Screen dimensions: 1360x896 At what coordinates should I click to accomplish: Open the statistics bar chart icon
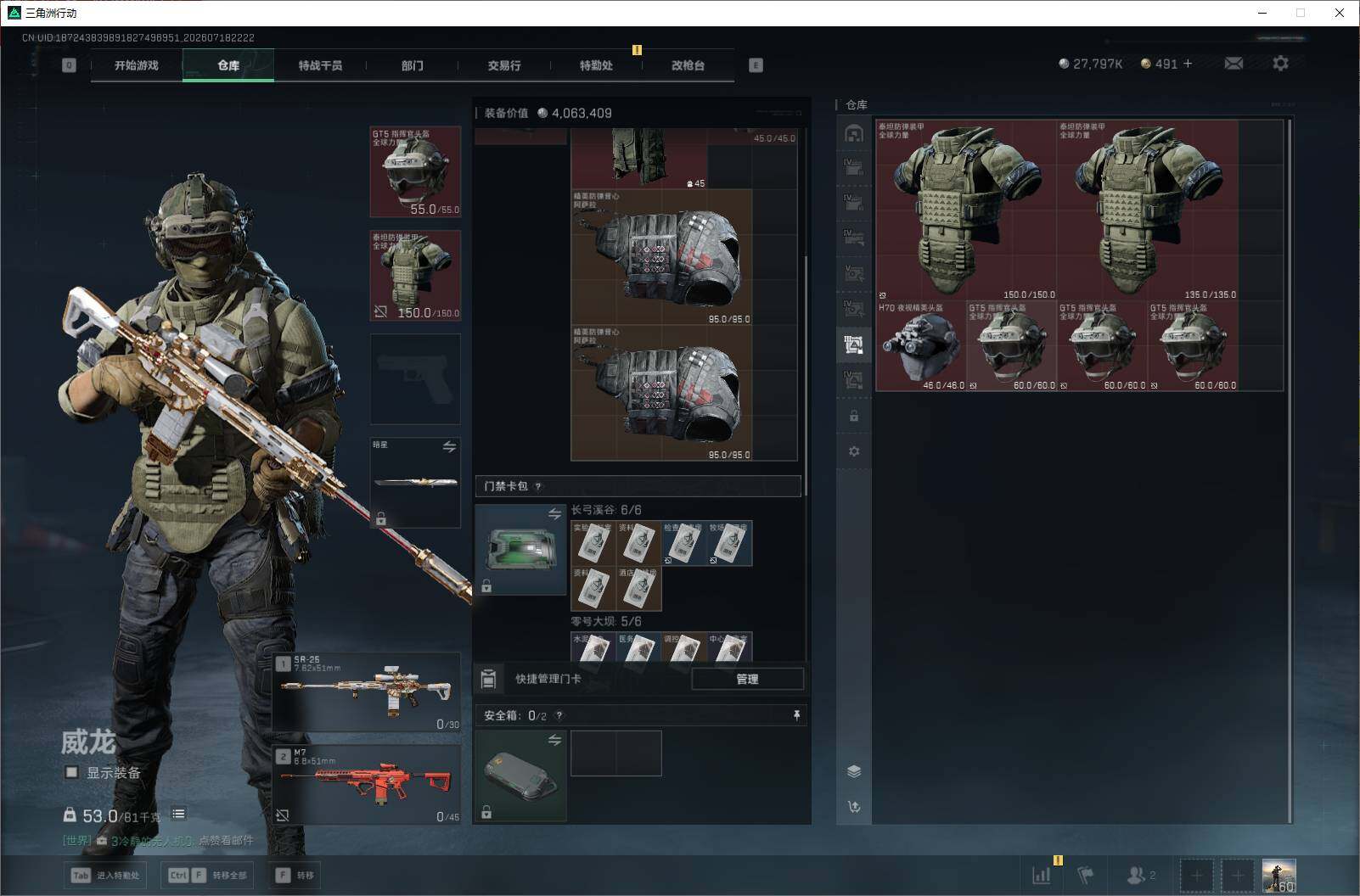click(x=1042, y=875)
